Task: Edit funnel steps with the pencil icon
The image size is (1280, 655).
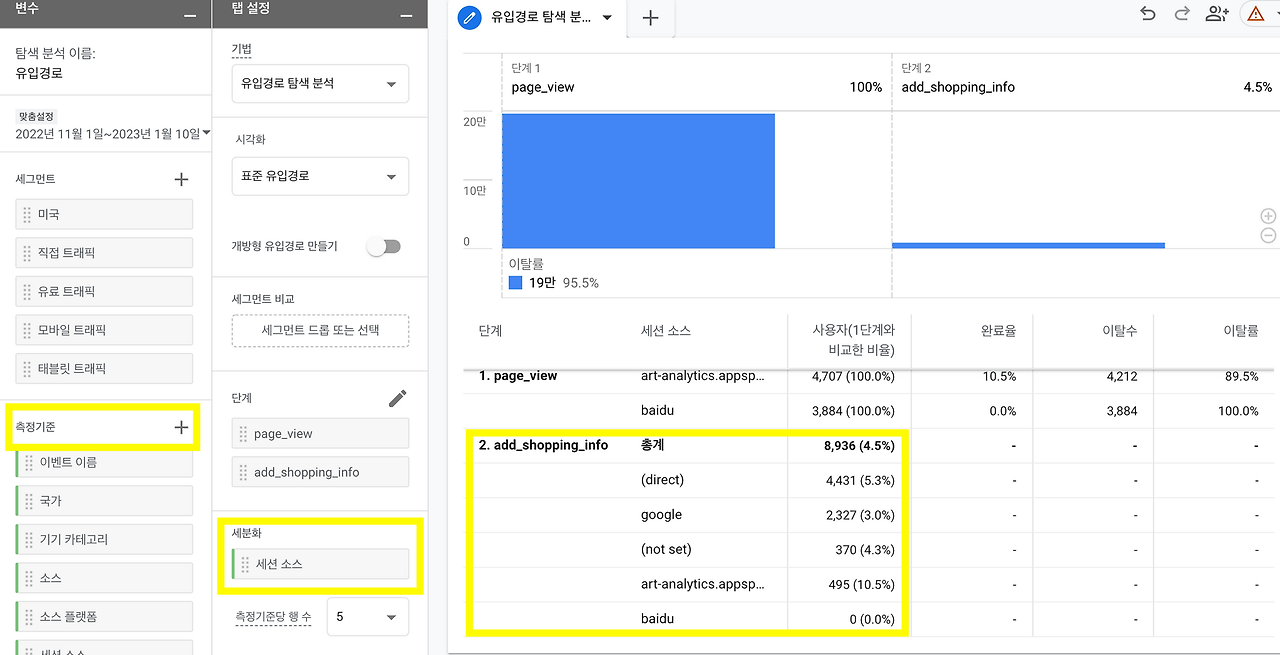Action: (x=397, y=398)
